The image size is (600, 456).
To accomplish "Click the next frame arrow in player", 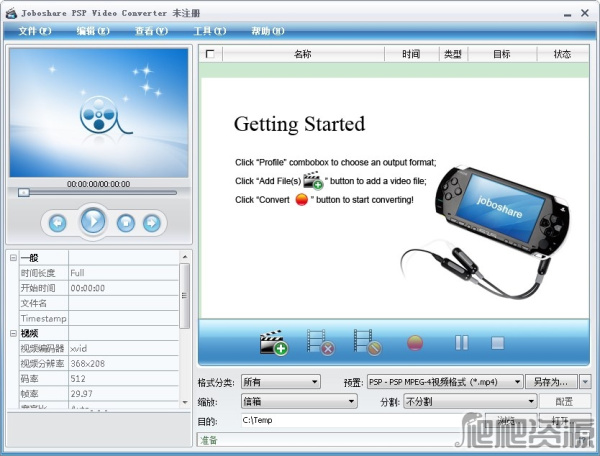I will click(x=152, y=223).
